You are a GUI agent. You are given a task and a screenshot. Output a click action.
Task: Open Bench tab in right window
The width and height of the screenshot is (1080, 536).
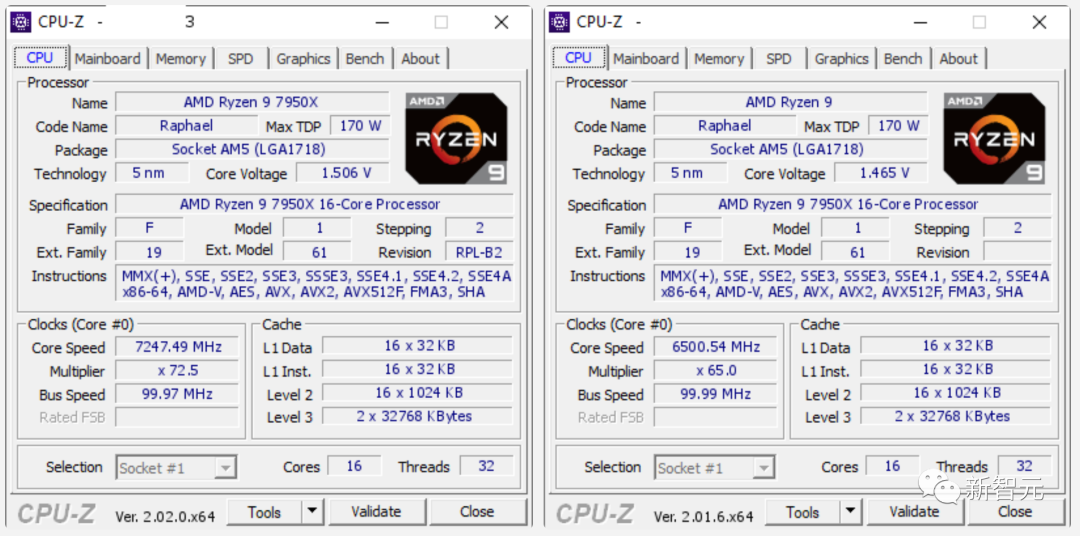coord(903,59)
